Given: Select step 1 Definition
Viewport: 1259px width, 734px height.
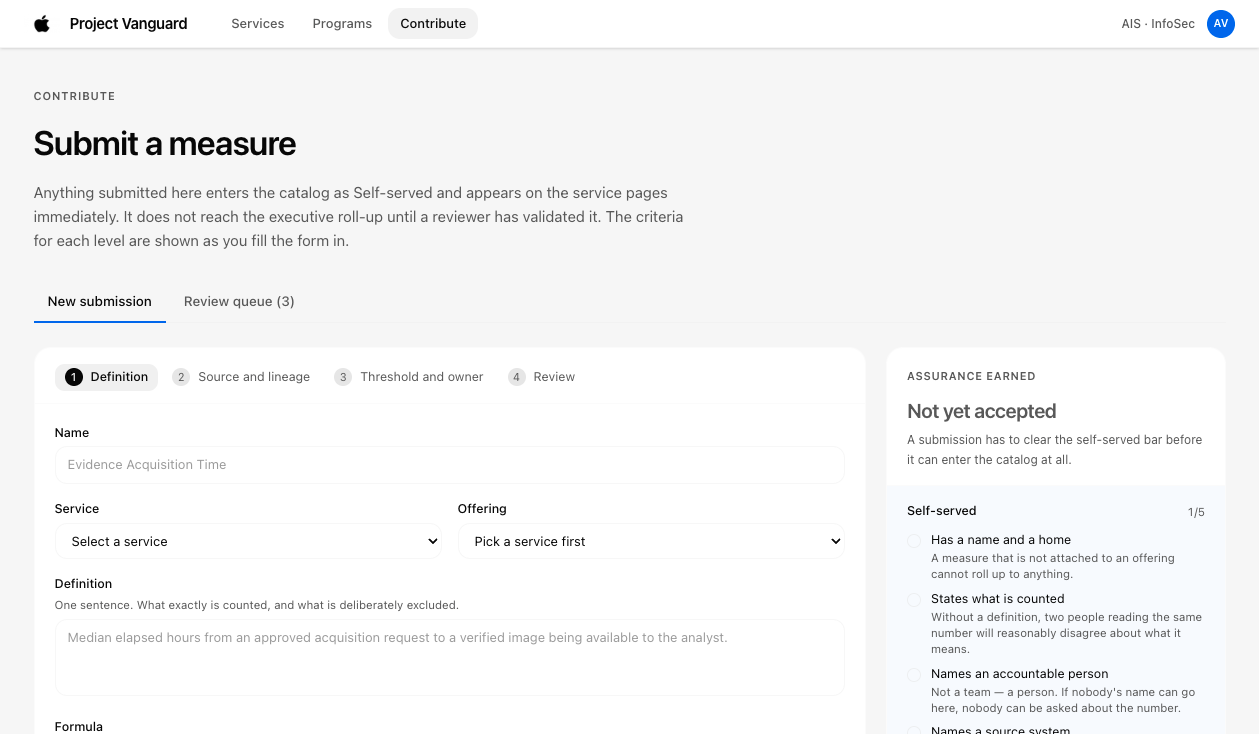Looking at the screenshot, I should click(x=106, y=377).
